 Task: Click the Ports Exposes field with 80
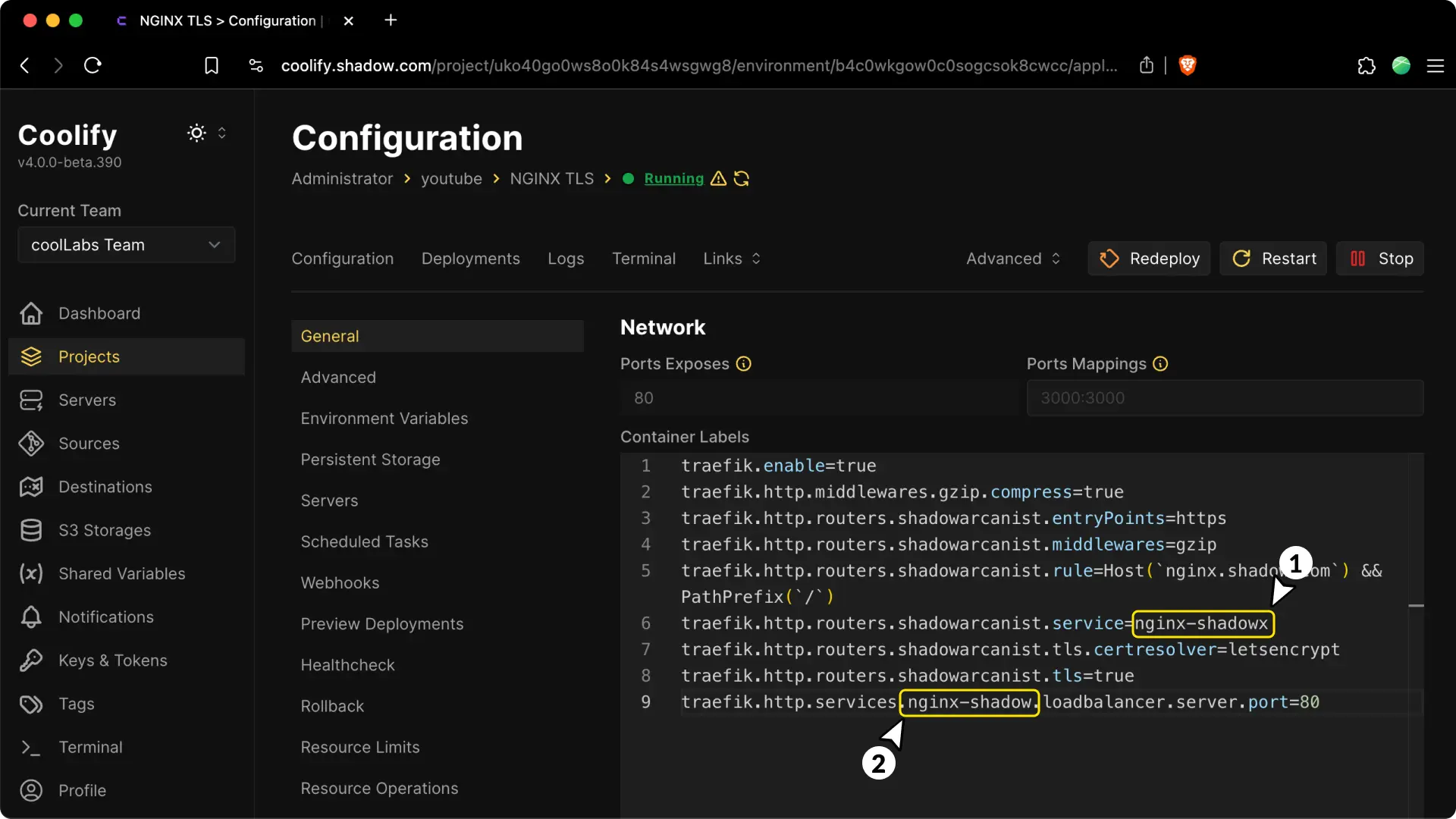pos(819,398)
